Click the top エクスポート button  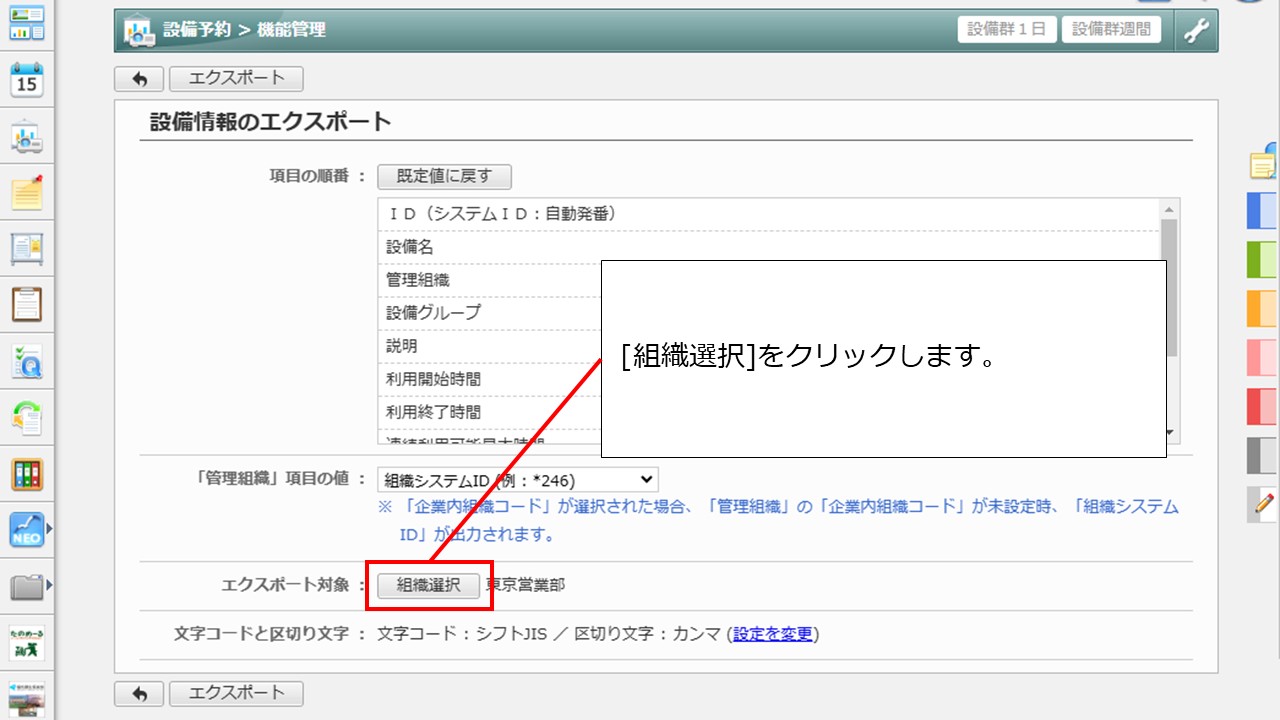[236, 78]
